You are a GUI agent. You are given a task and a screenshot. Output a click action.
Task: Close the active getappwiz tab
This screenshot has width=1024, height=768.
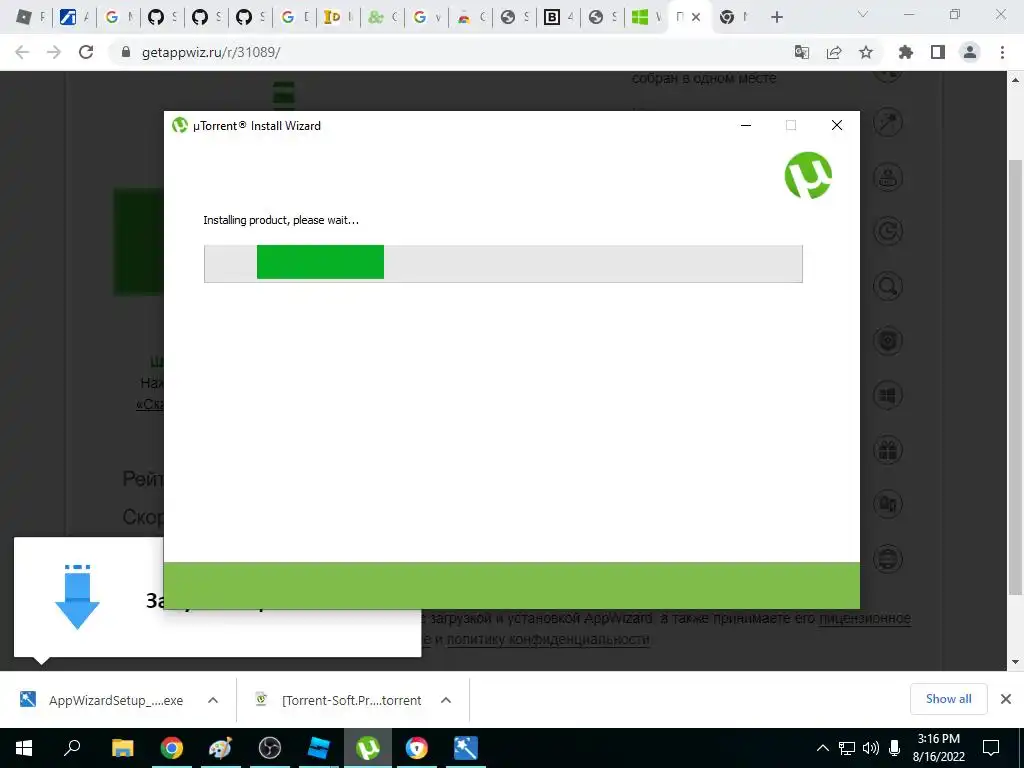tap(696, 18)
